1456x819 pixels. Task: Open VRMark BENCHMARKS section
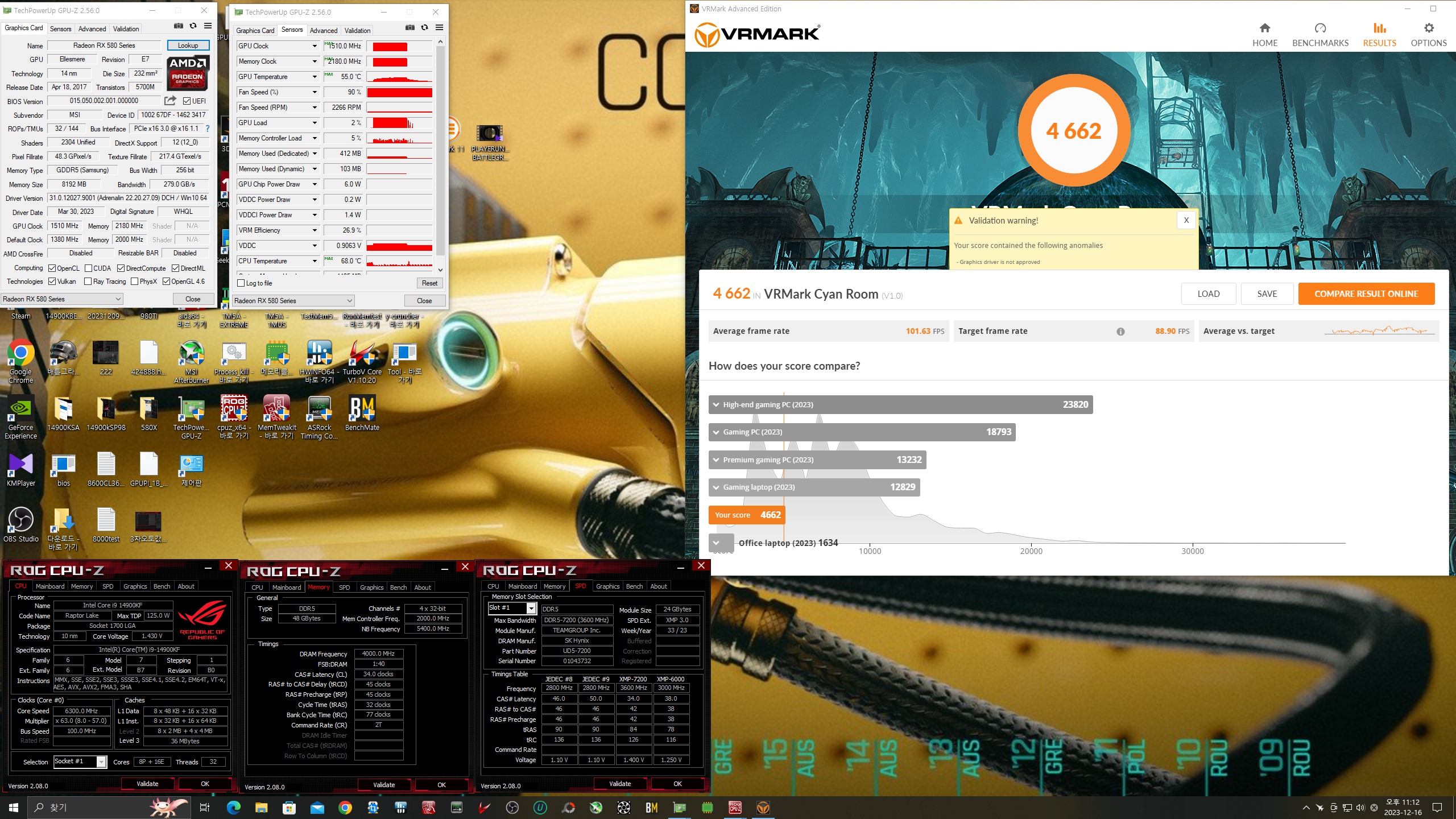click(1320, 35)
